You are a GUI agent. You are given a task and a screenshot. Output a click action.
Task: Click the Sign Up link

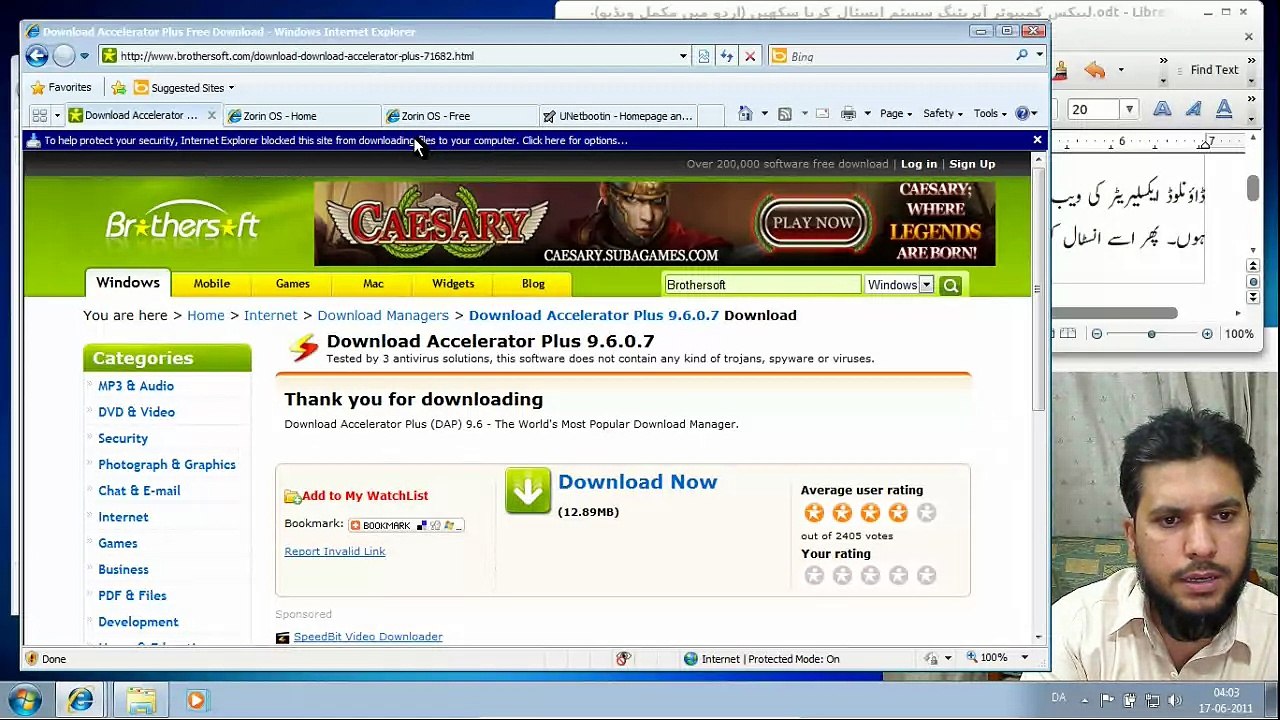pyautogui.click(x=972, y=164)
